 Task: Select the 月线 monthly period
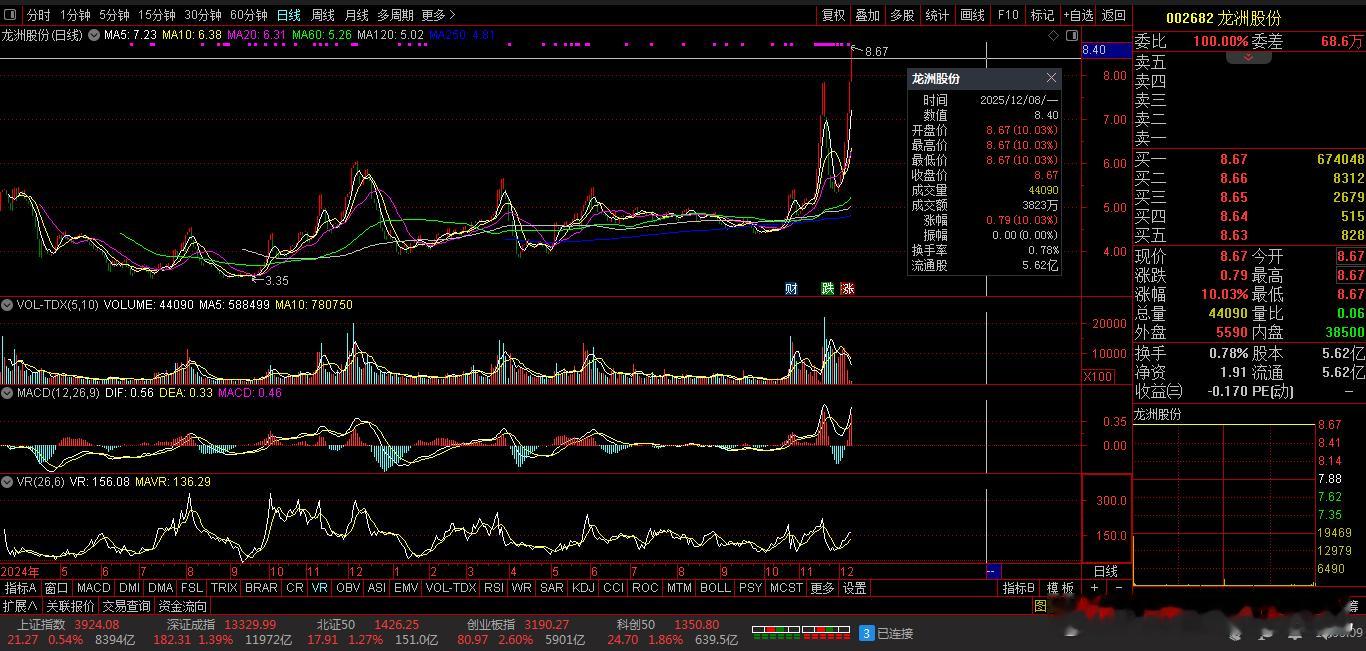point(357,15)
